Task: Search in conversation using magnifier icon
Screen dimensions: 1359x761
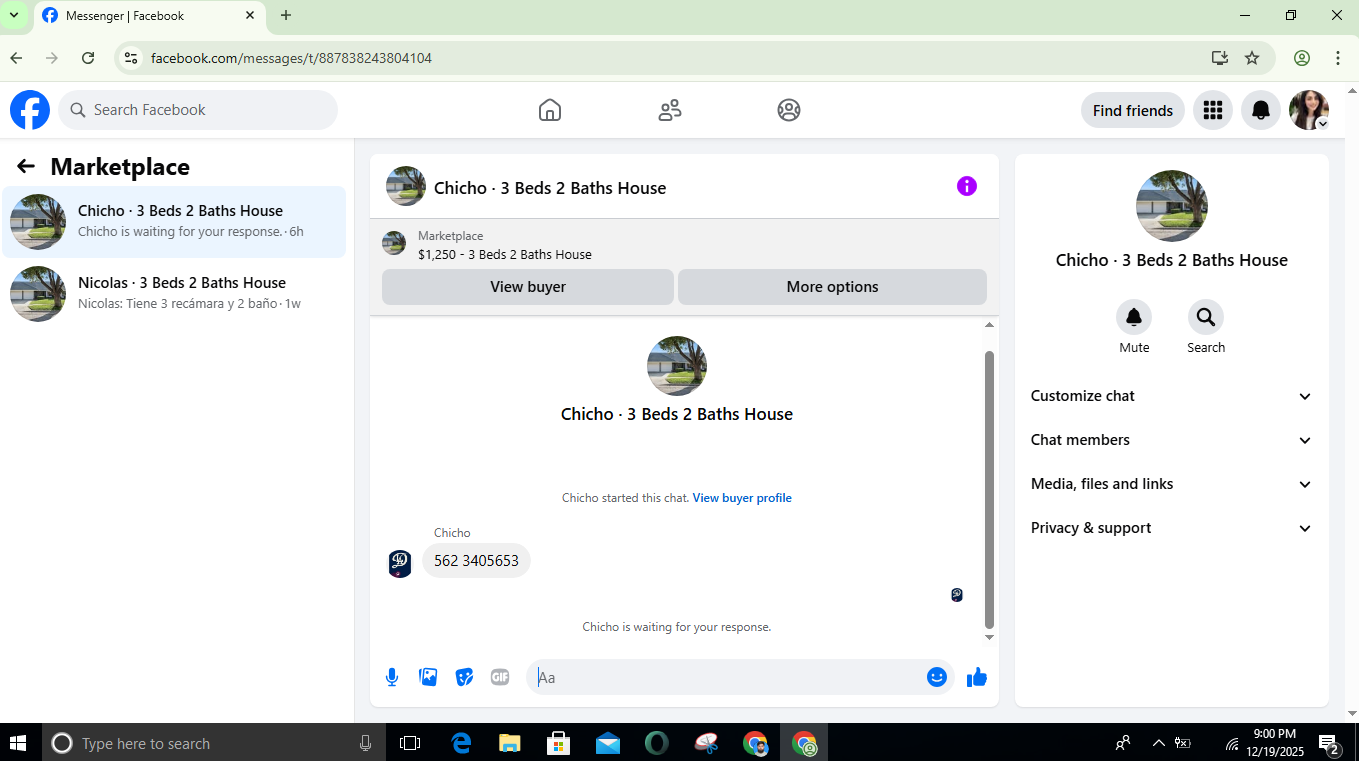Action: pyautogui.click(x=1206, y=317)
